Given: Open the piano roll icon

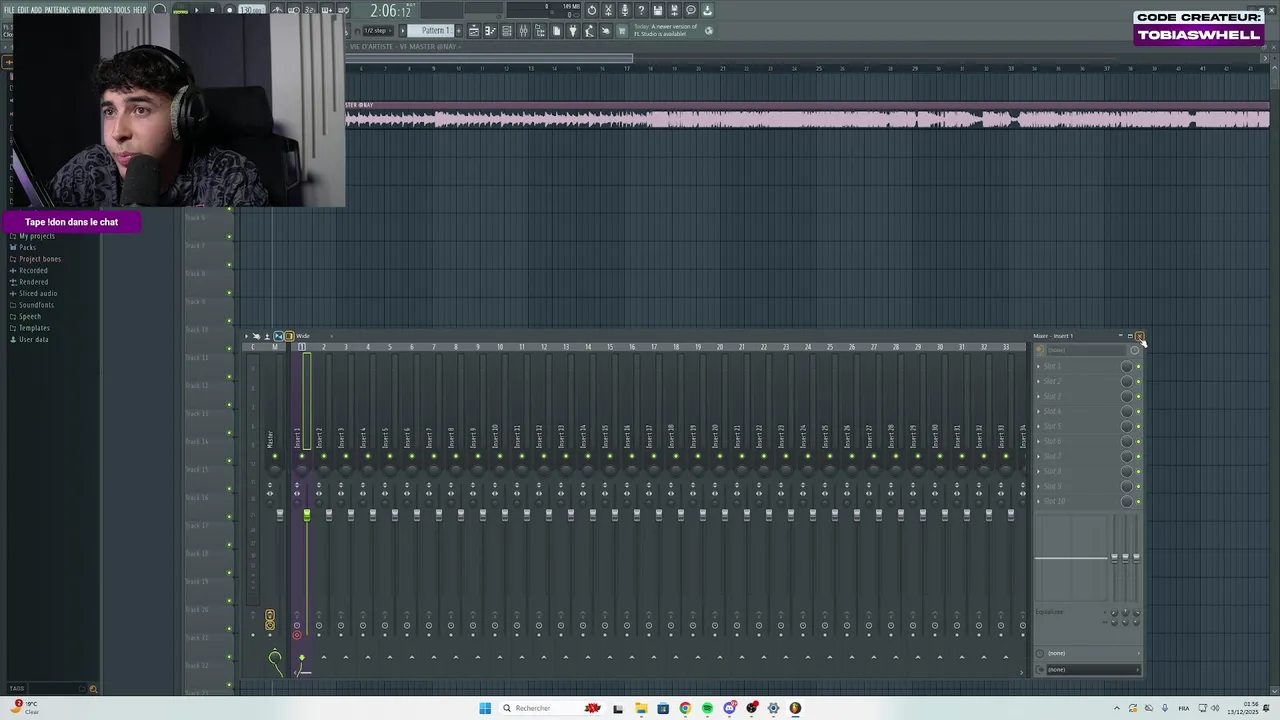Looking at the screenshot, I should (490, 30).
